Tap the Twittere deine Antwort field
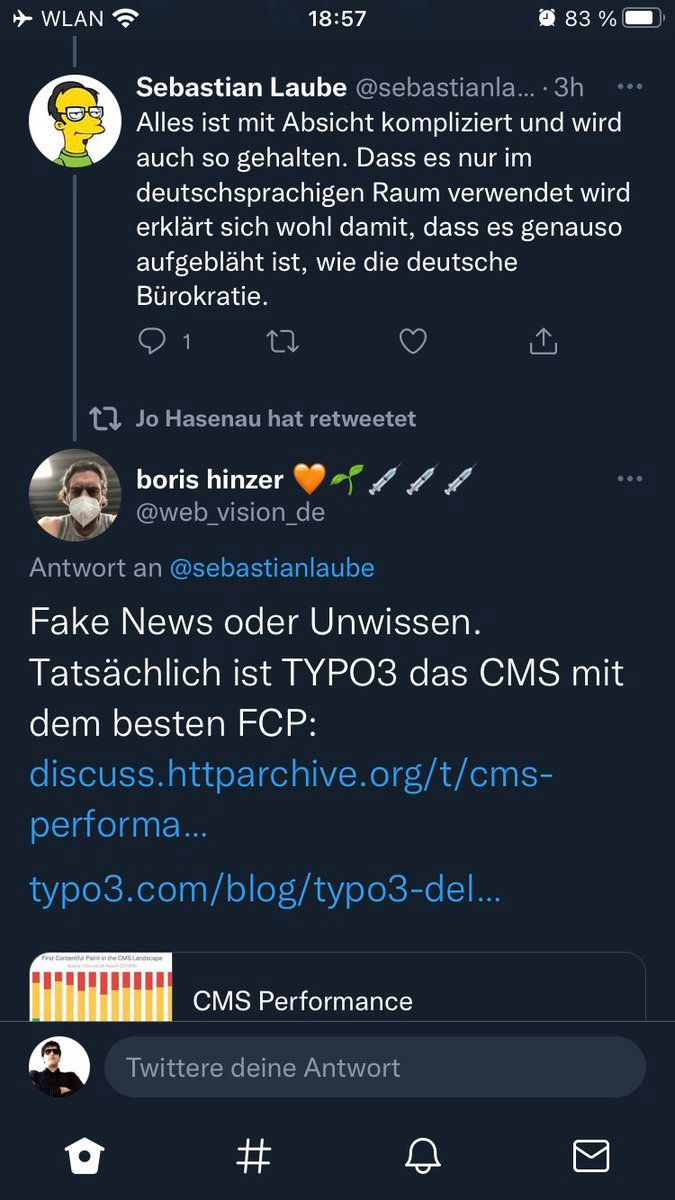This screenshot has width=675, height=1200. pos(375,1067)
